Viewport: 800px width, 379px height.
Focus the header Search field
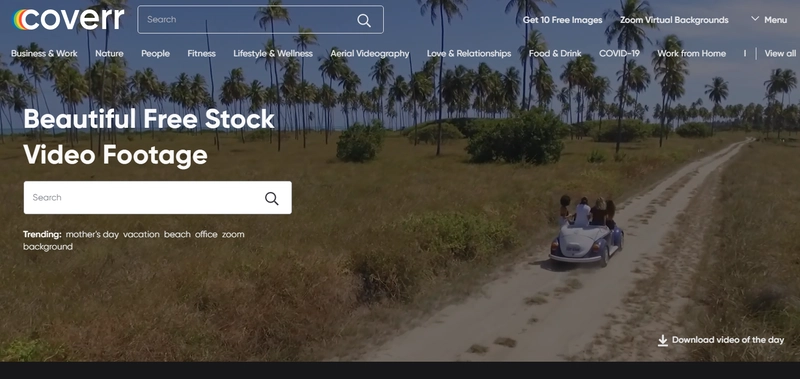coord(260,19)
